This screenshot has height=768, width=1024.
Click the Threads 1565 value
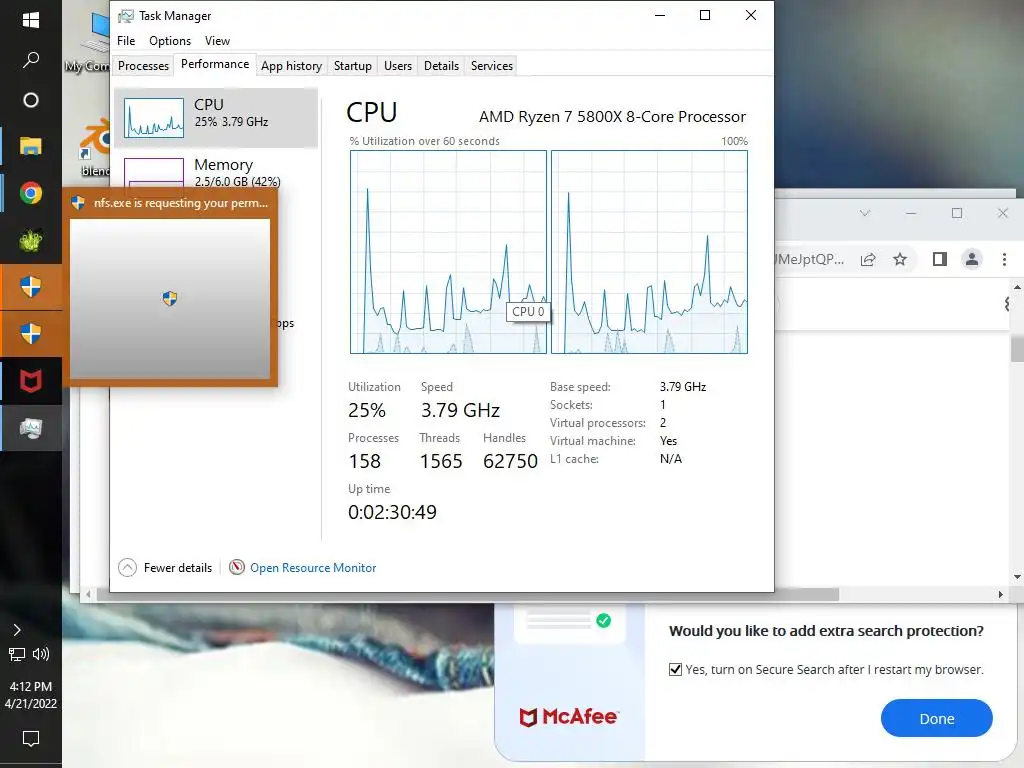(x=441, y=461)
